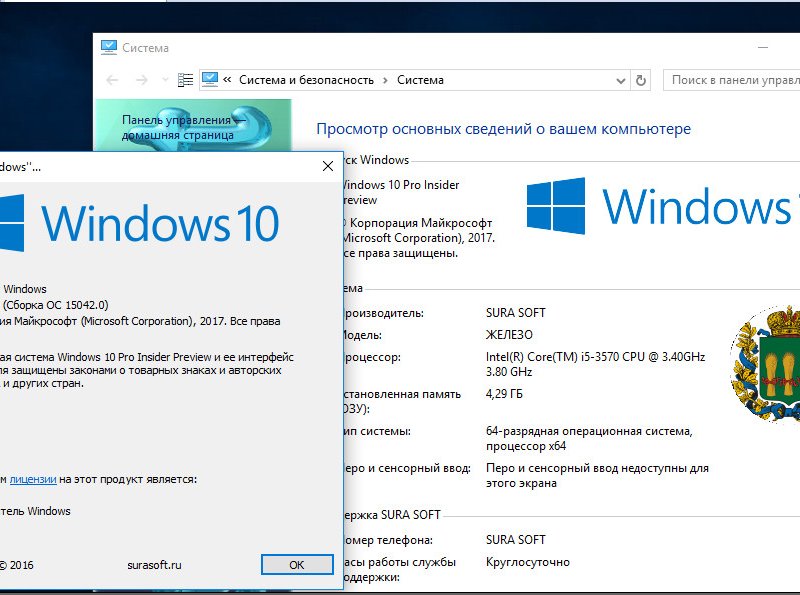Open "Панель управления — домашняя страница" link

(184, 127)
